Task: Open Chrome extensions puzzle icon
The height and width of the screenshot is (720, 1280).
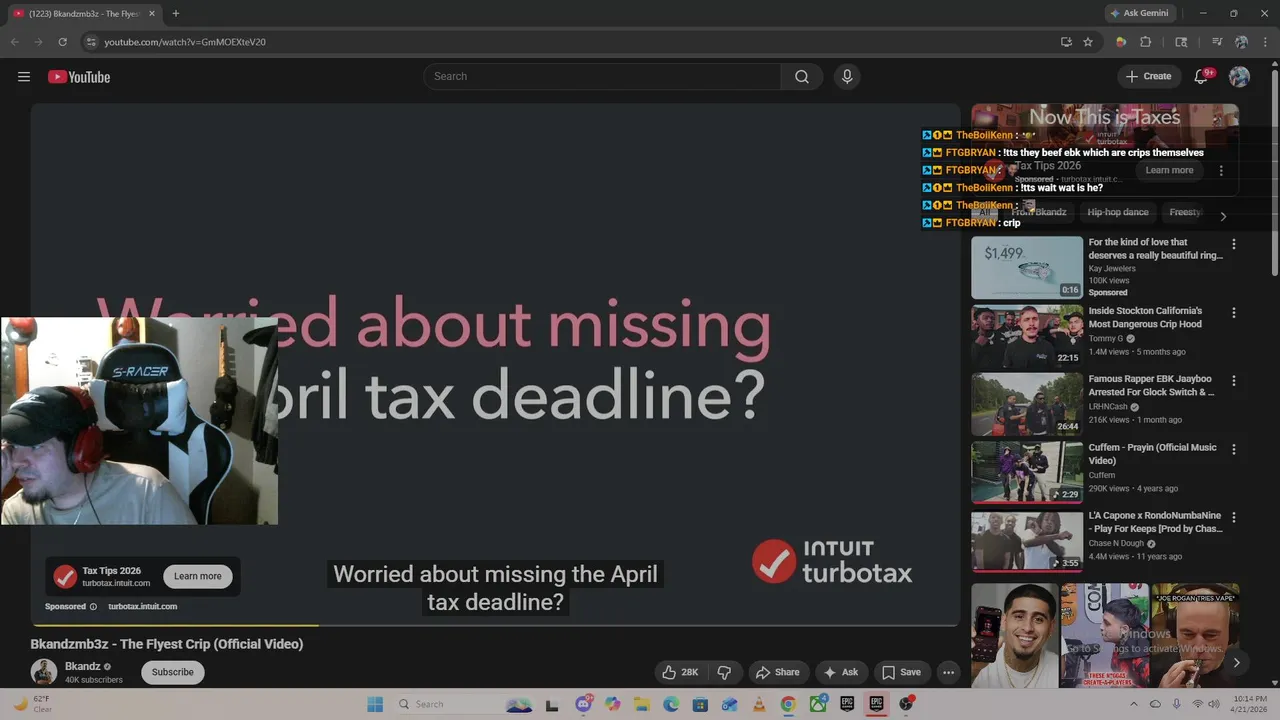Action: point(1146,42)
